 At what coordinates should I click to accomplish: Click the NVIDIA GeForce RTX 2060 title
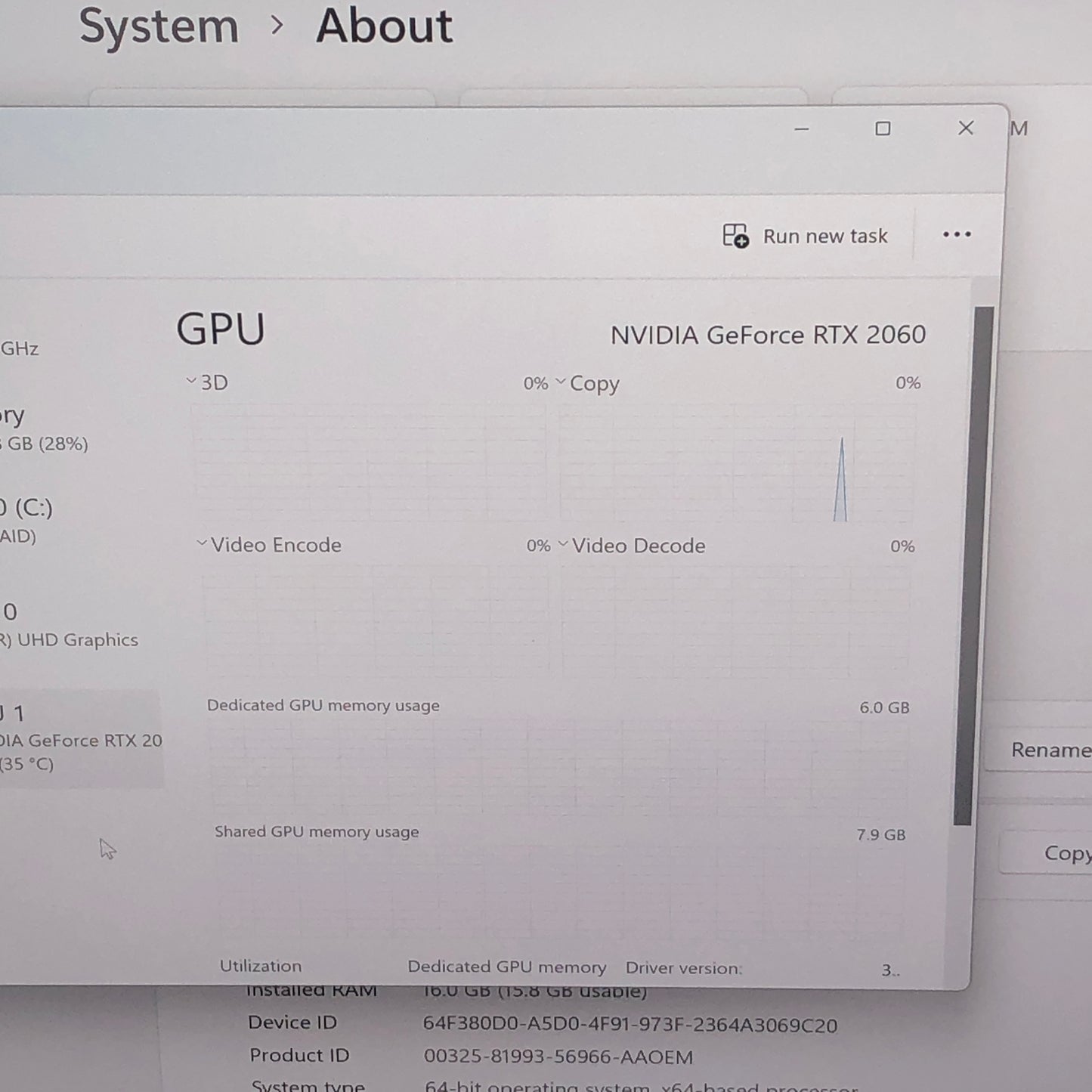coord(768,335)
